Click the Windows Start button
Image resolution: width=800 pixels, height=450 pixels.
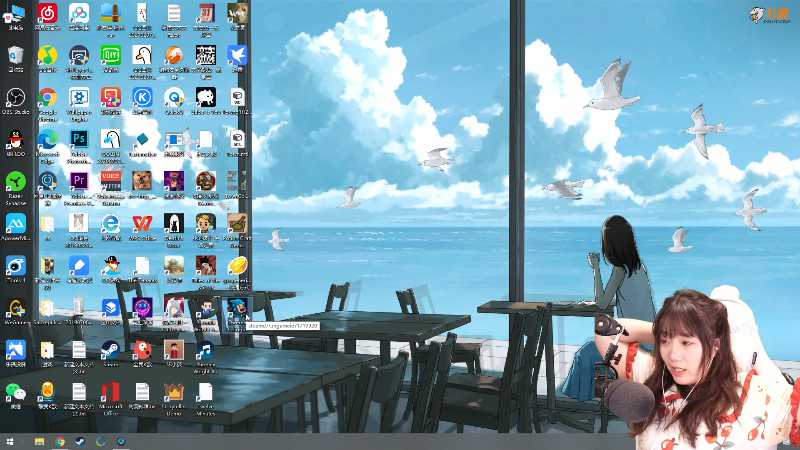pyautogui.click(x=10, y=442)
